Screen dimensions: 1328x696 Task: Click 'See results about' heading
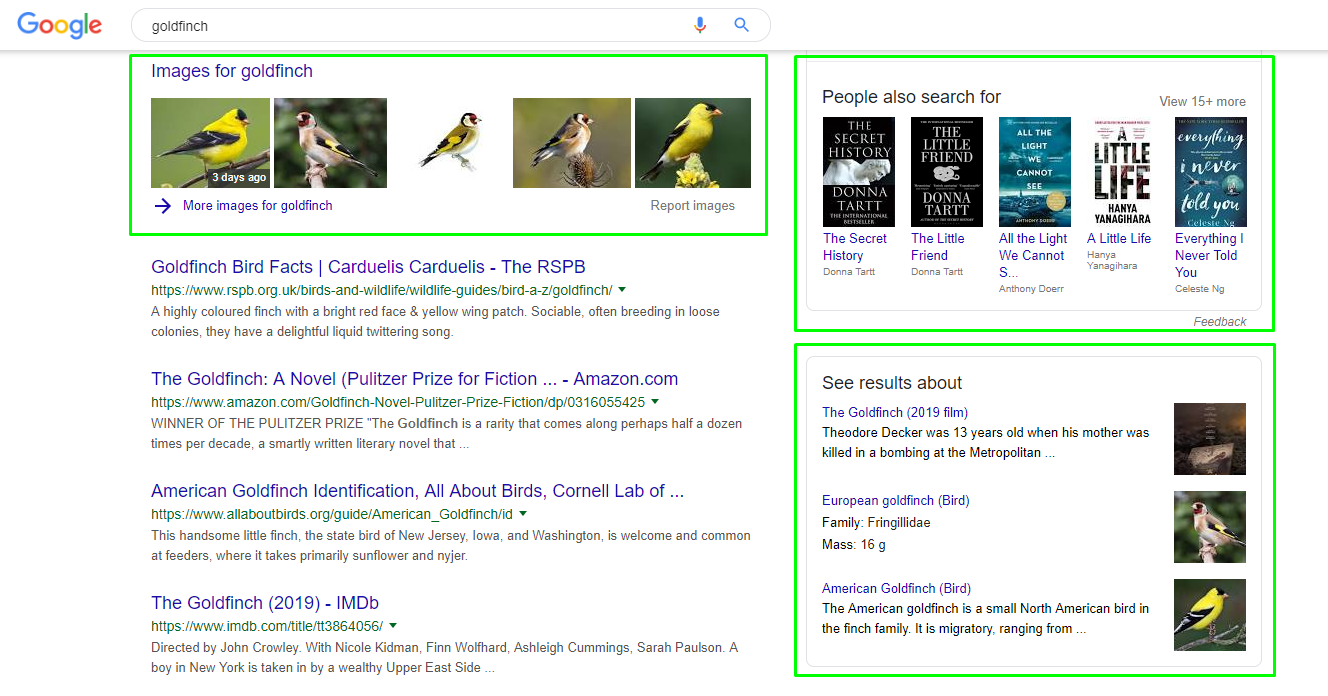click(x=892, y=383)
